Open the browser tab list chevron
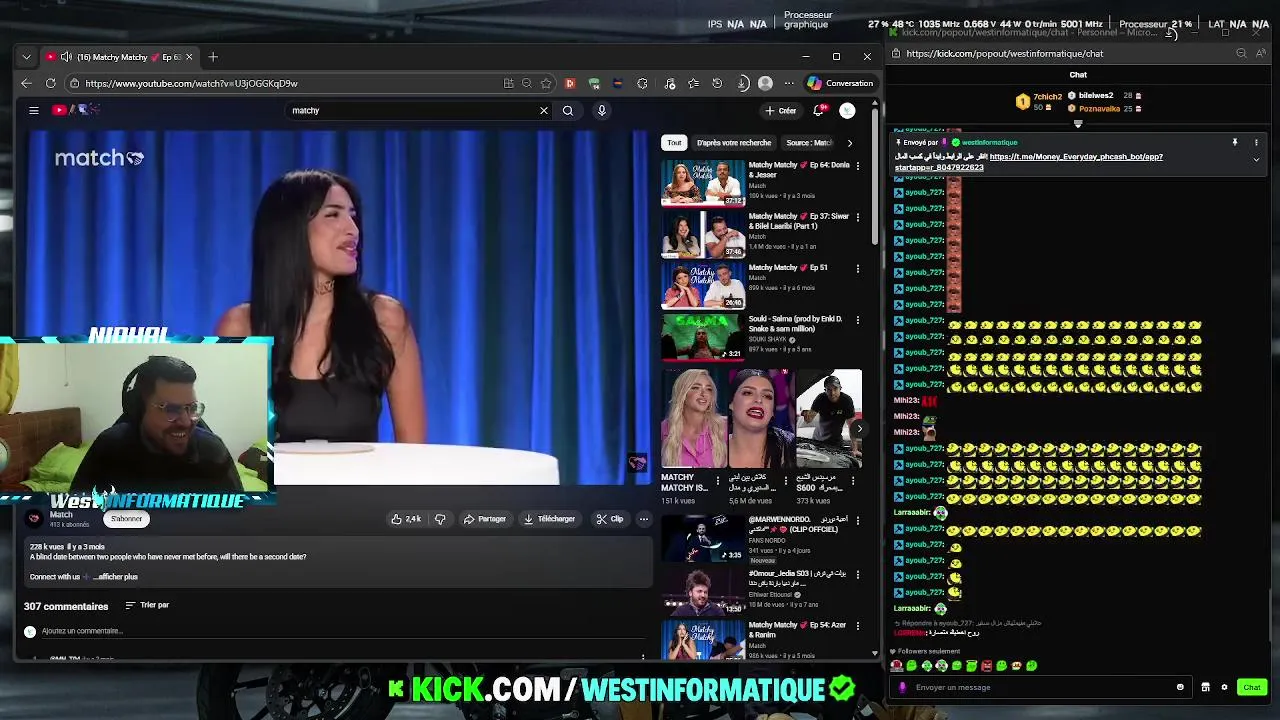Viewport: 1280px width, 720px height. point(26,57)
